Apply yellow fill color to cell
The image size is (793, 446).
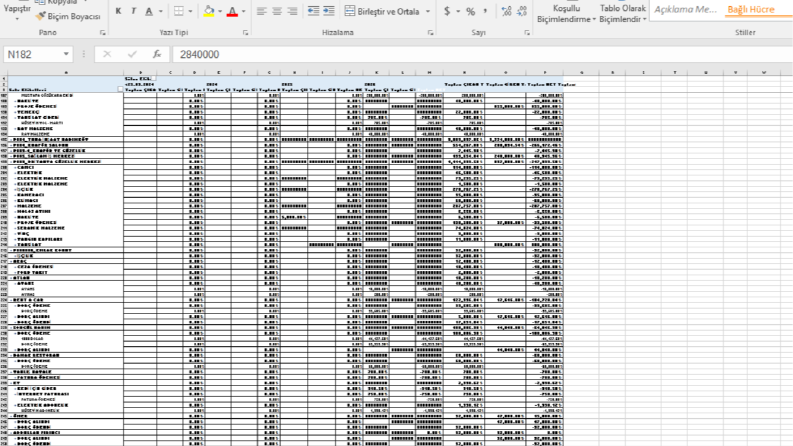(209, 11)
